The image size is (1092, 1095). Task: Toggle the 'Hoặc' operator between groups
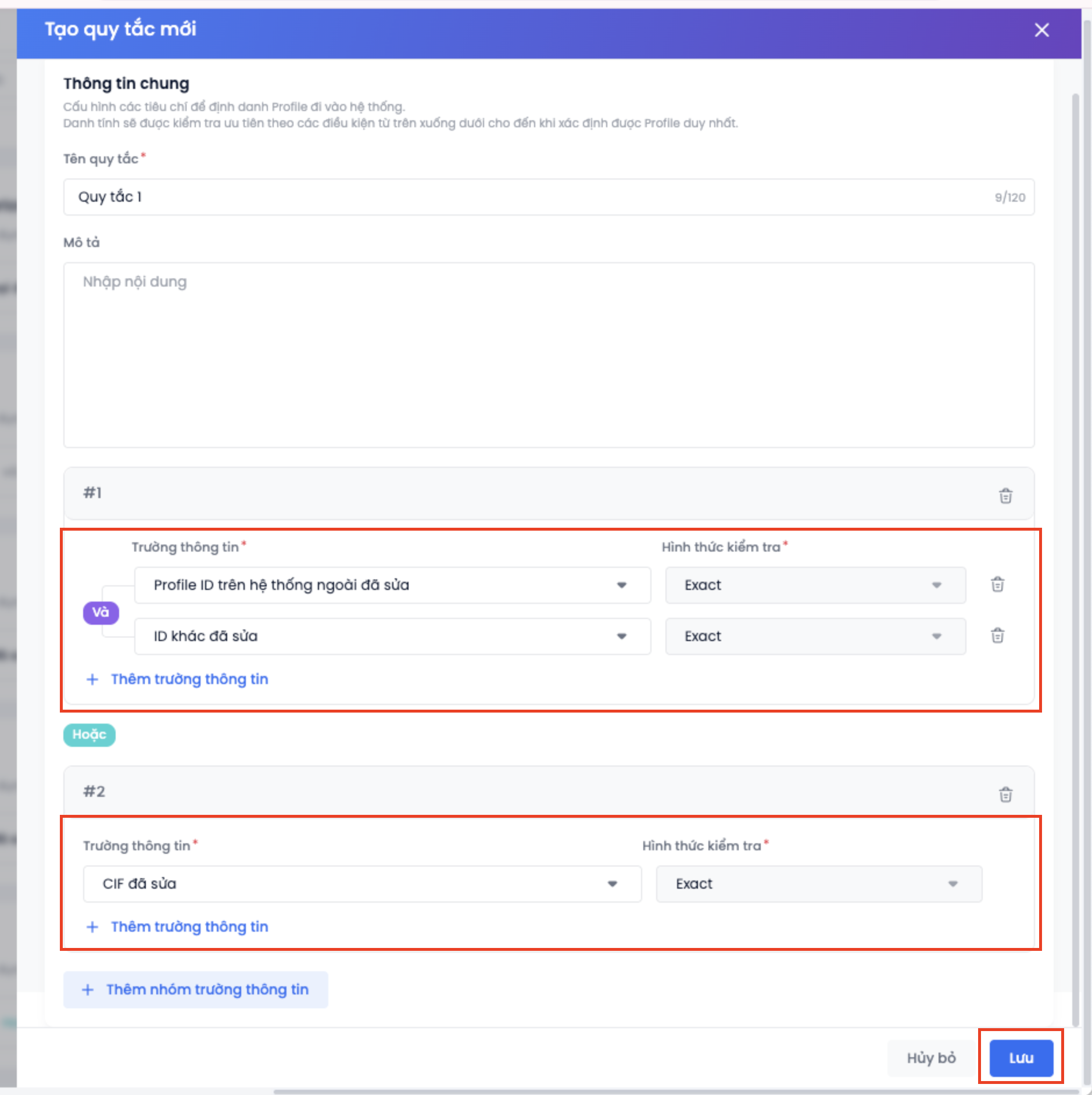[89, 735]
